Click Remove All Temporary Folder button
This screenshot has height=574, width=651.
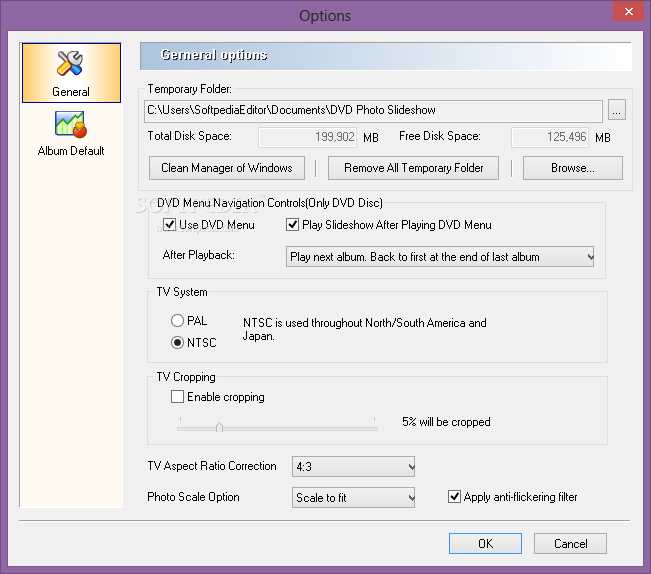pyautogui.click(x=414, y=168)
